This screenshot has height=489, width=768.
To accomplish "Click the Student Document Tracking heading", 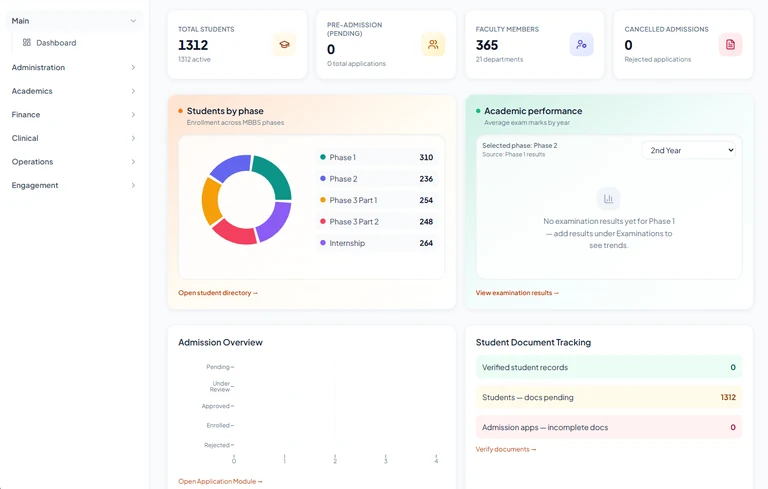I will click(x=533, y=342).
